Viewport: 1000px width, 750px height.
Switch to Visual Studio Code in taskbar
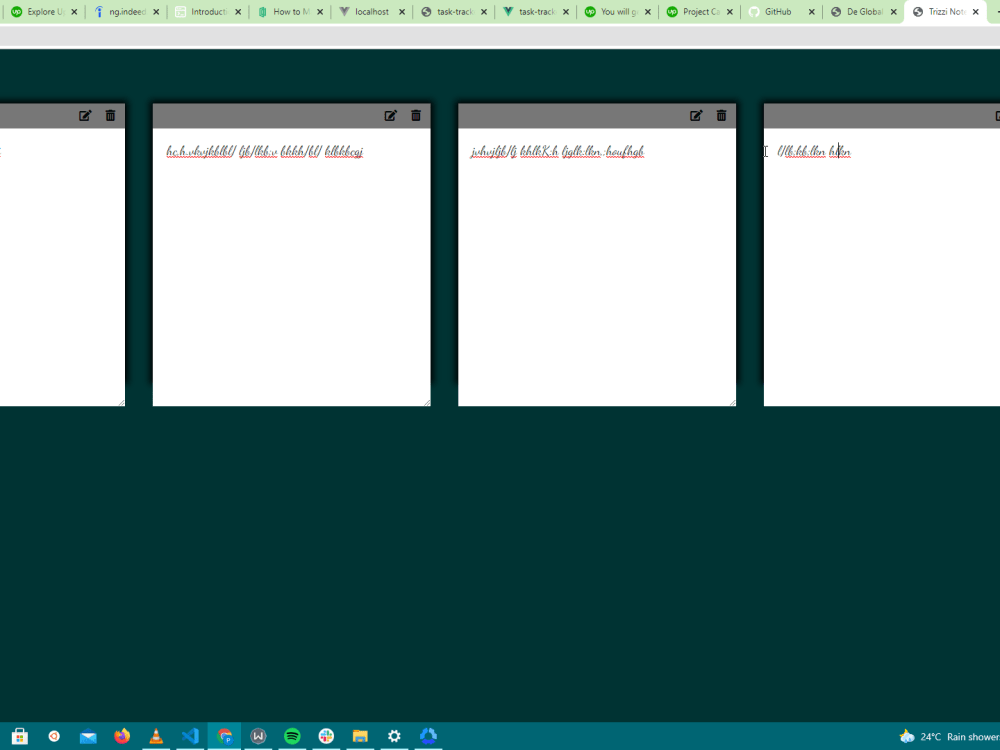pos(190,736)
